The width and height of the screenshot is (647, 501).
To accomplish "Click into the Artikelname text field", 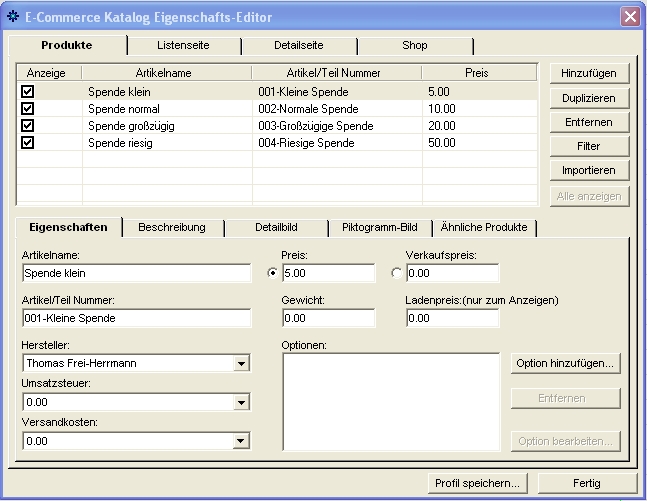I will tap(136, 272).
